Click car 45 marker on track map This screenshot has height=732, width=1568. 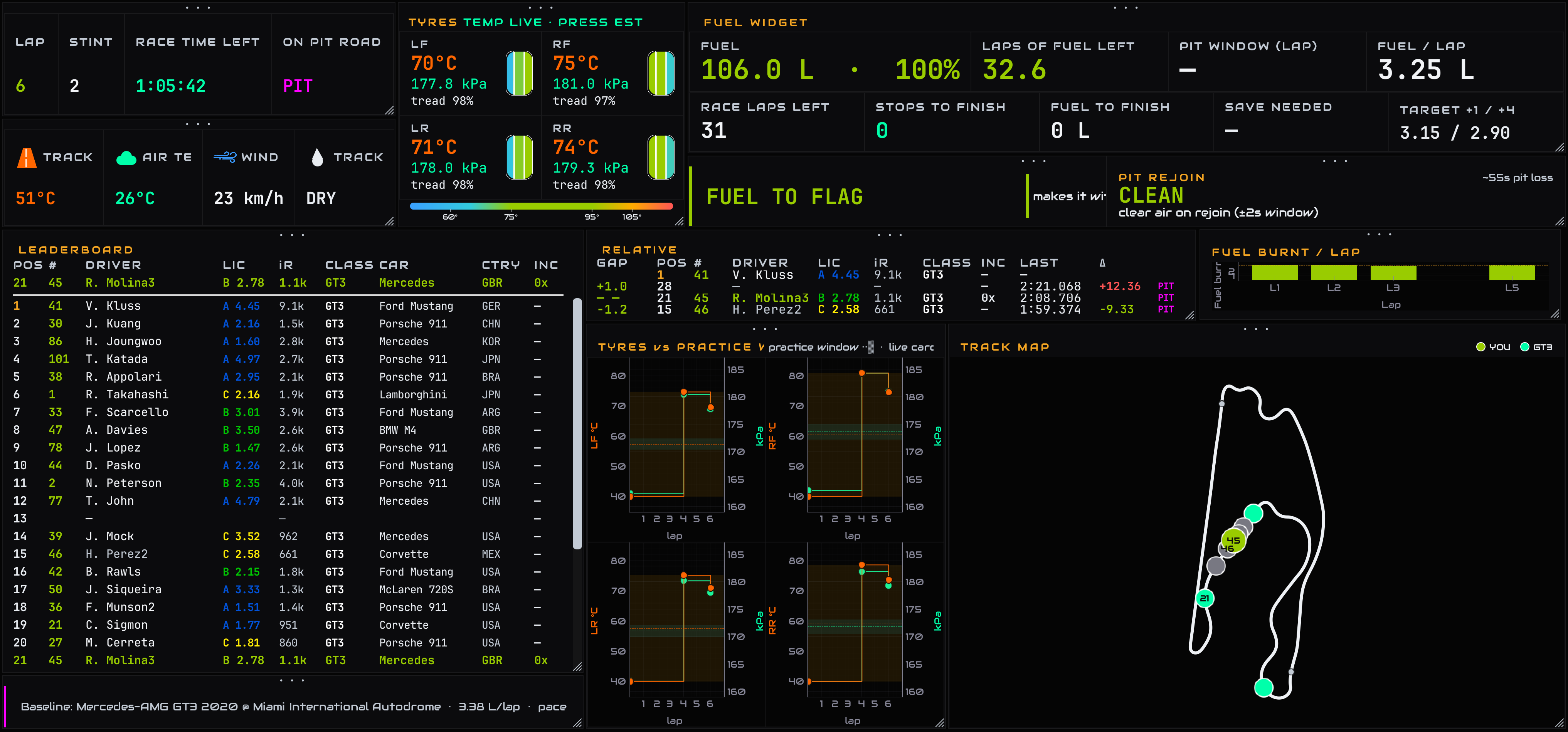[1234, 540]
